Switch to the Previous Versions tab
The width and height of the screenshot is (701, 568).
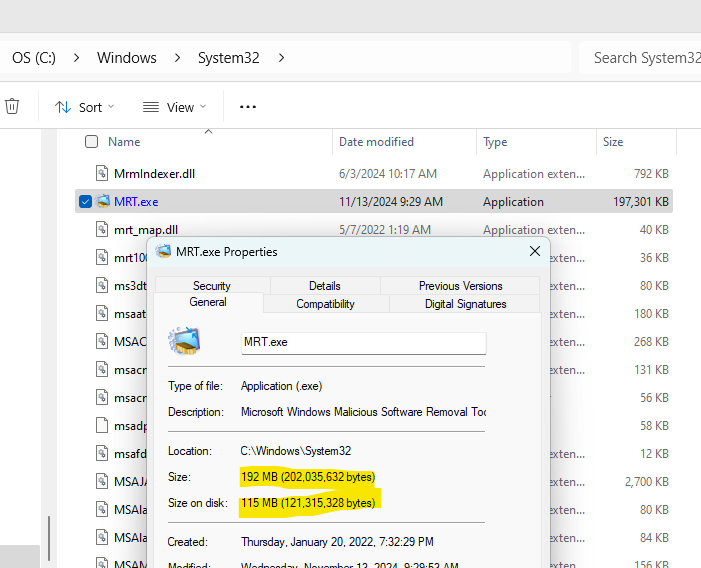coord(460,286)
